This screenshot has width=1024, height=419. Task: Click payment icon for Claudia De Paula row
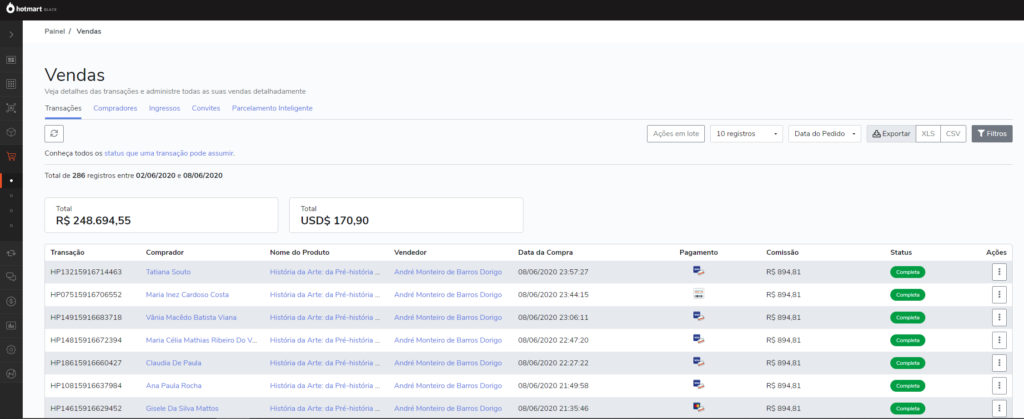[698, 362]
